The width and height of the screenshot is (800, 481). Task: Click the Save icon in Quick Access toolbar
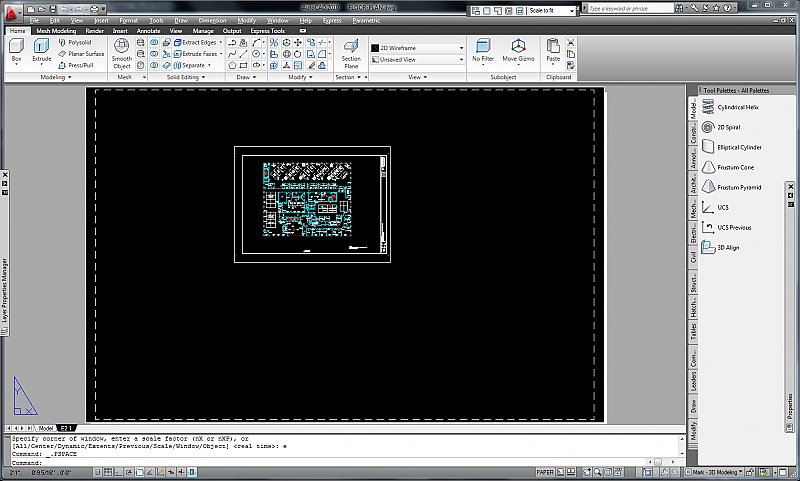pos(53,9)
